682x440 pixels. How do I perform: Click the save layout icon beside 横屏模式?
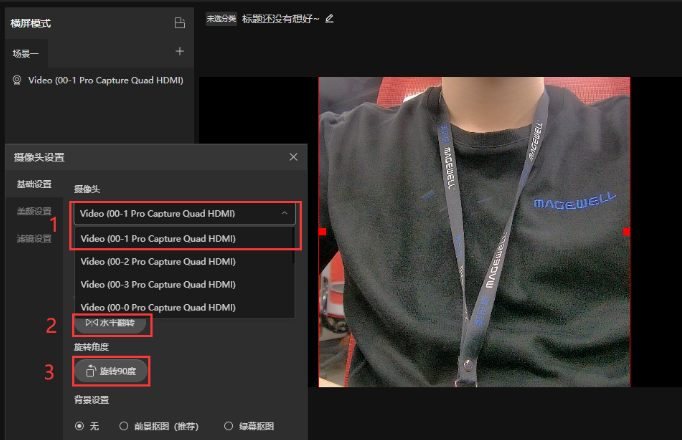(x=180, y=23)
